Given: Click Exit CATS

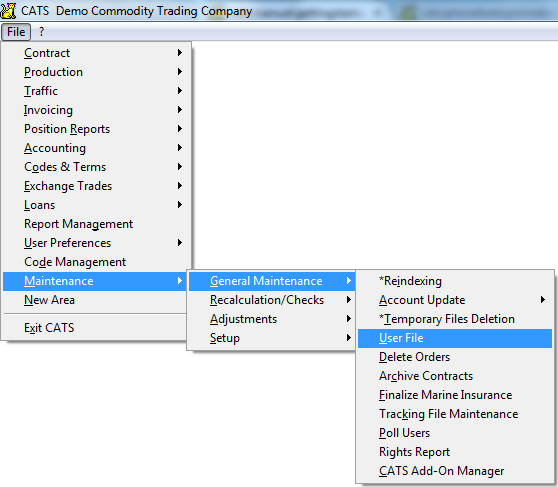Looking at the screenshot, I should [94, 328].
